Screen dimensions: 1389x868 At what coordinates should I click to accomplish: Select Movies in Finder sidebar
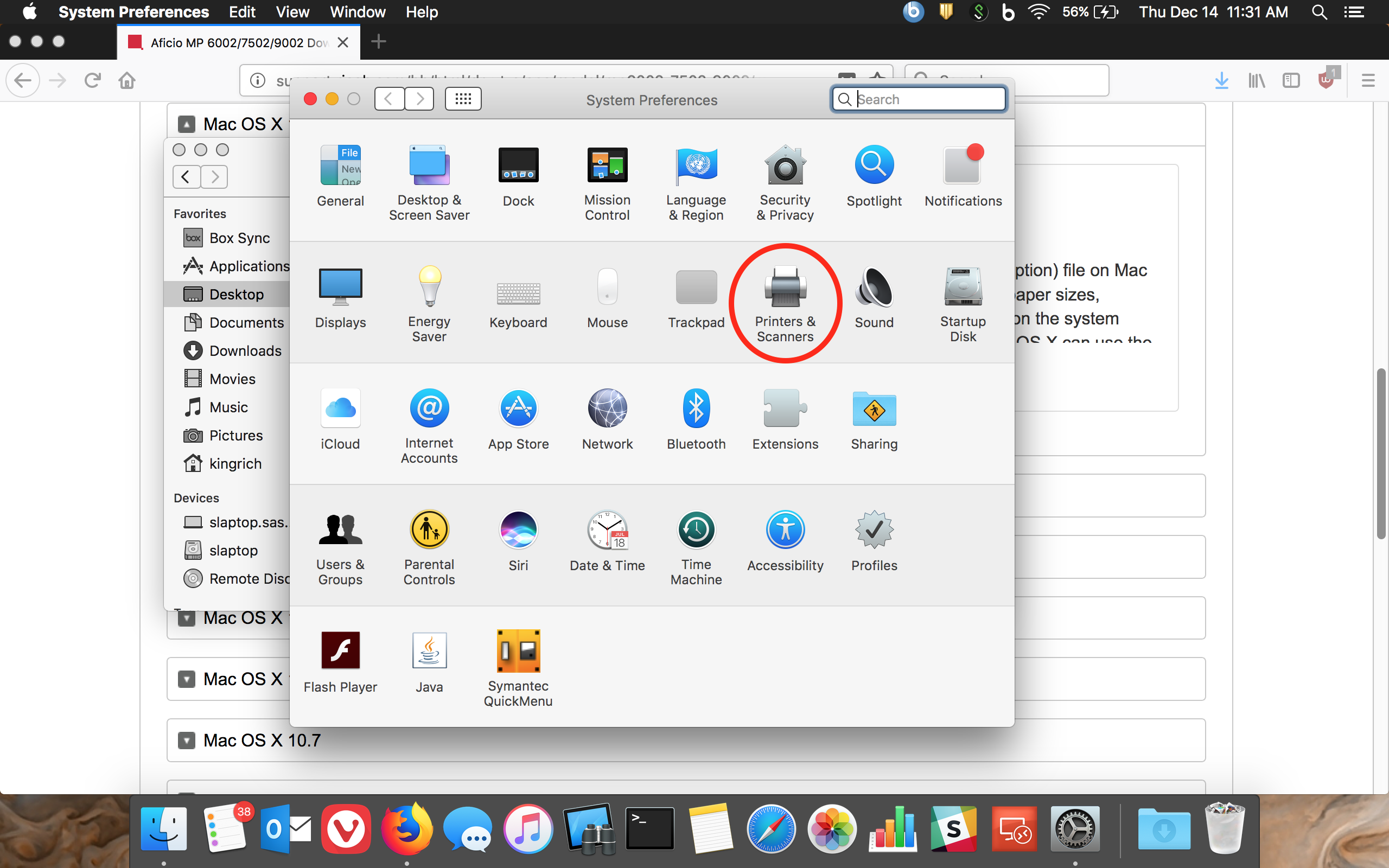[x=227, y=379]
